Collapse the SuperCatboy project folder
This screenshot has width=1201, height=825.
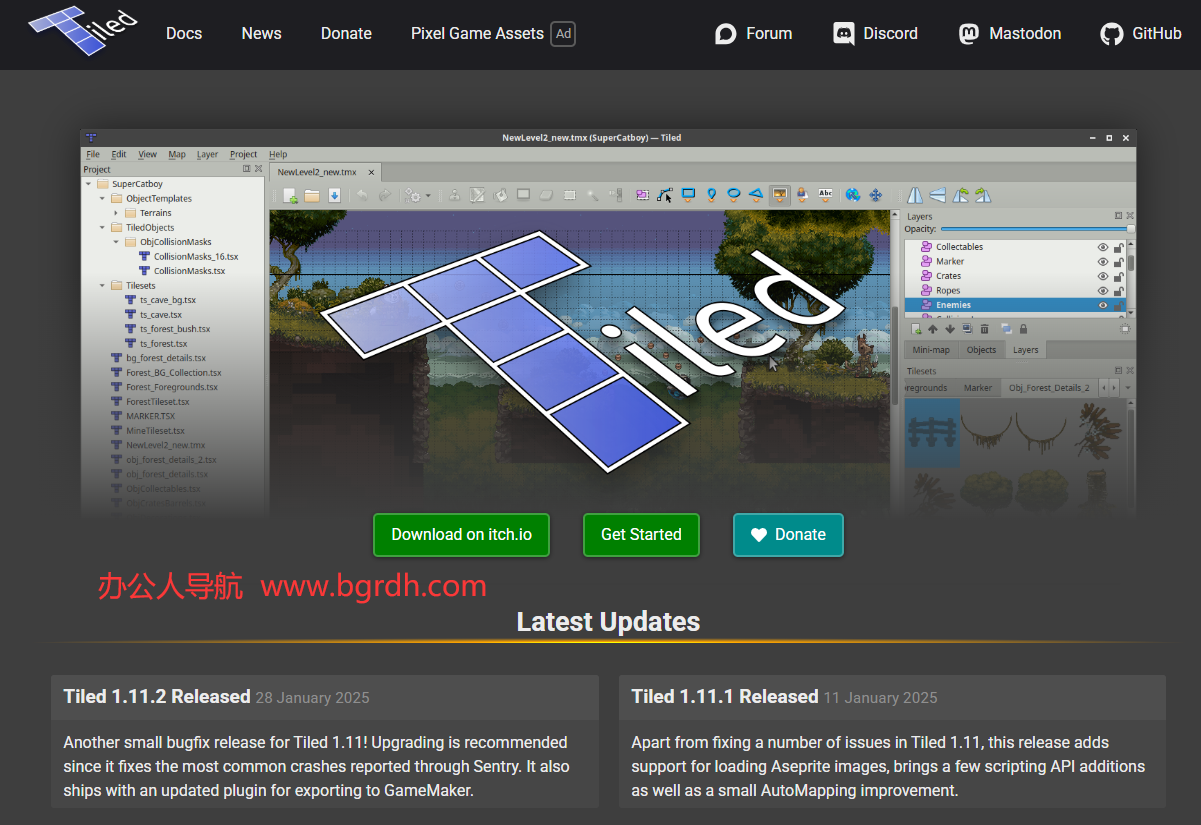(88, 184)
